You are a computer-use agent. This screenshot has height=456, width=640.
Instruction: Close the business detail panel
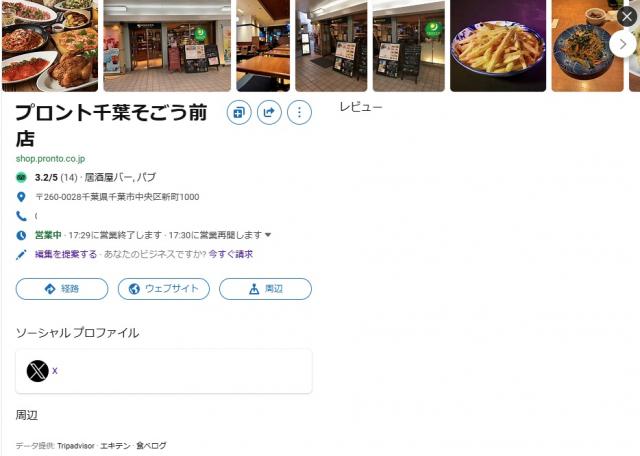627,17
